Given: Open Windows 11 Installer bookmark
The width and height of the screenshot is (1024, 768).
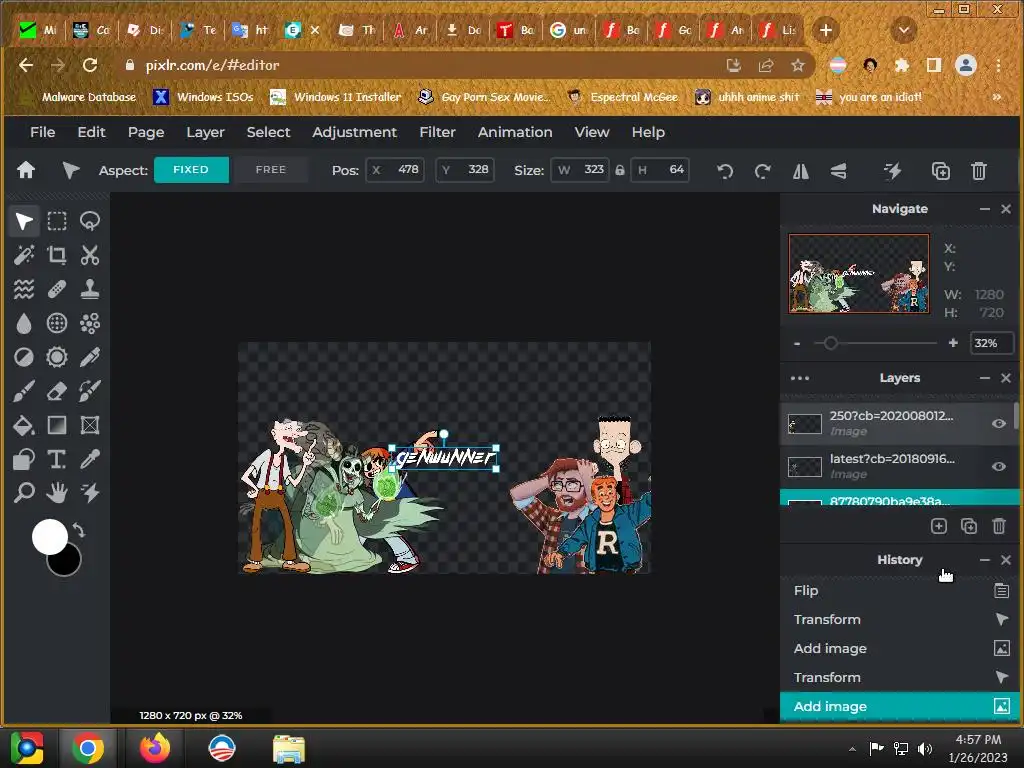Looking at the screenshot, I should click(x=336, y=97).
